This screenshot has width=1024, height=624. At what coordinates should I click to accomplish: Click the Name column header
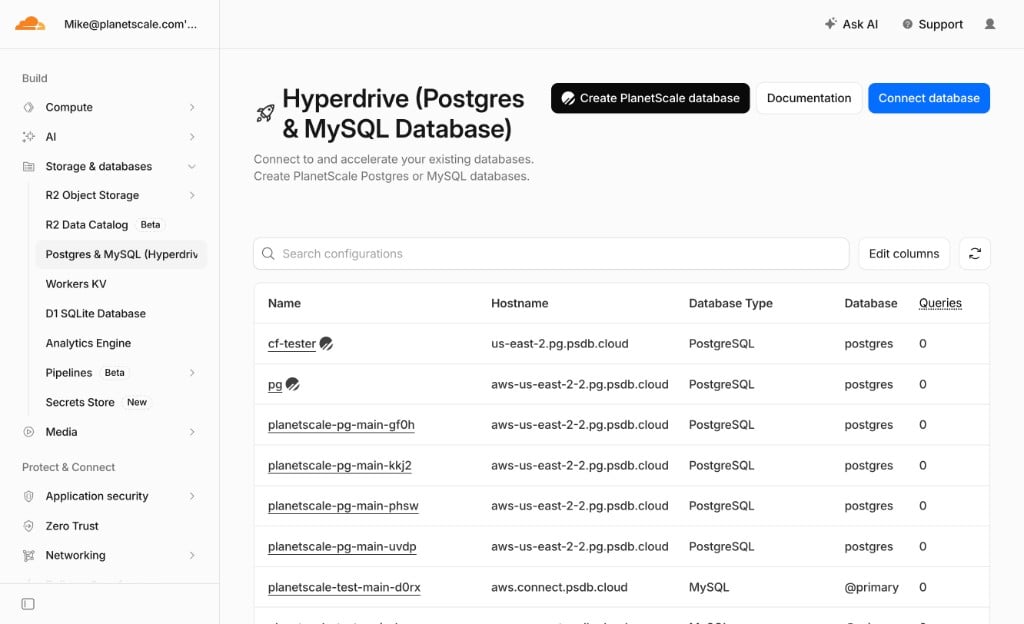tap(284, 303)
